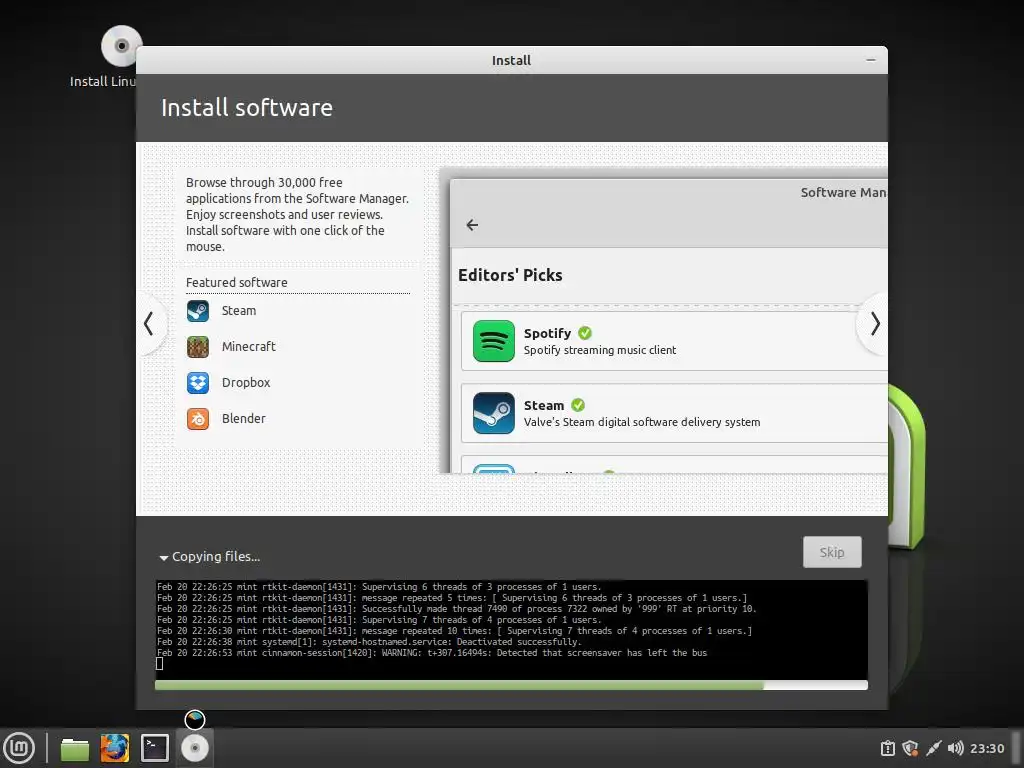Image resolution: width=1024 pixels, height=768 pixels.
Task: Click the green verified check beside Steam
Action: (x=578, y=405)
